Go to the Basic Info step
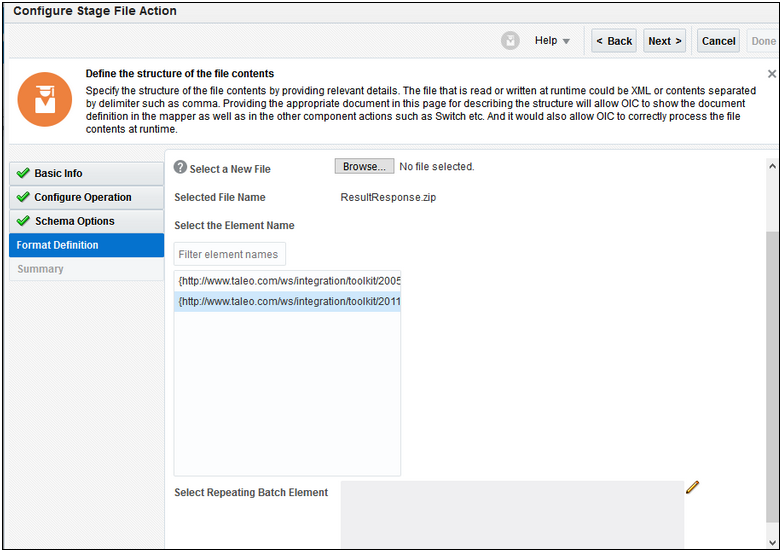 point(86,173)
